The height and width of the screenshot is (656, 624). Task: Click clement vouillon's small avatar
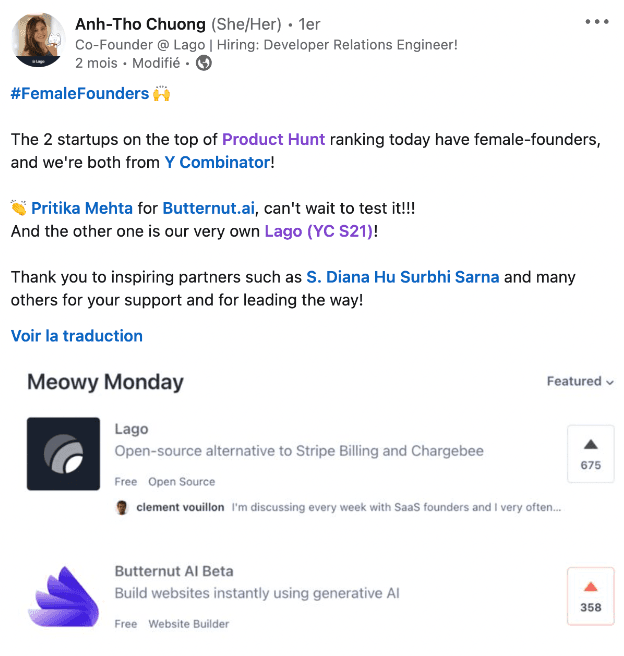pyautogui.click(x=122, y=507)
